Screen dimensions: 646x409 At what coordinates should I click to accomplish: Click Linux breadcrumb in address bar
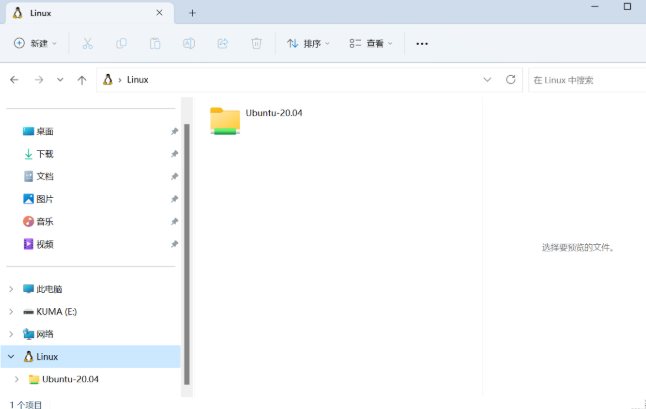[x=138, y=79]
